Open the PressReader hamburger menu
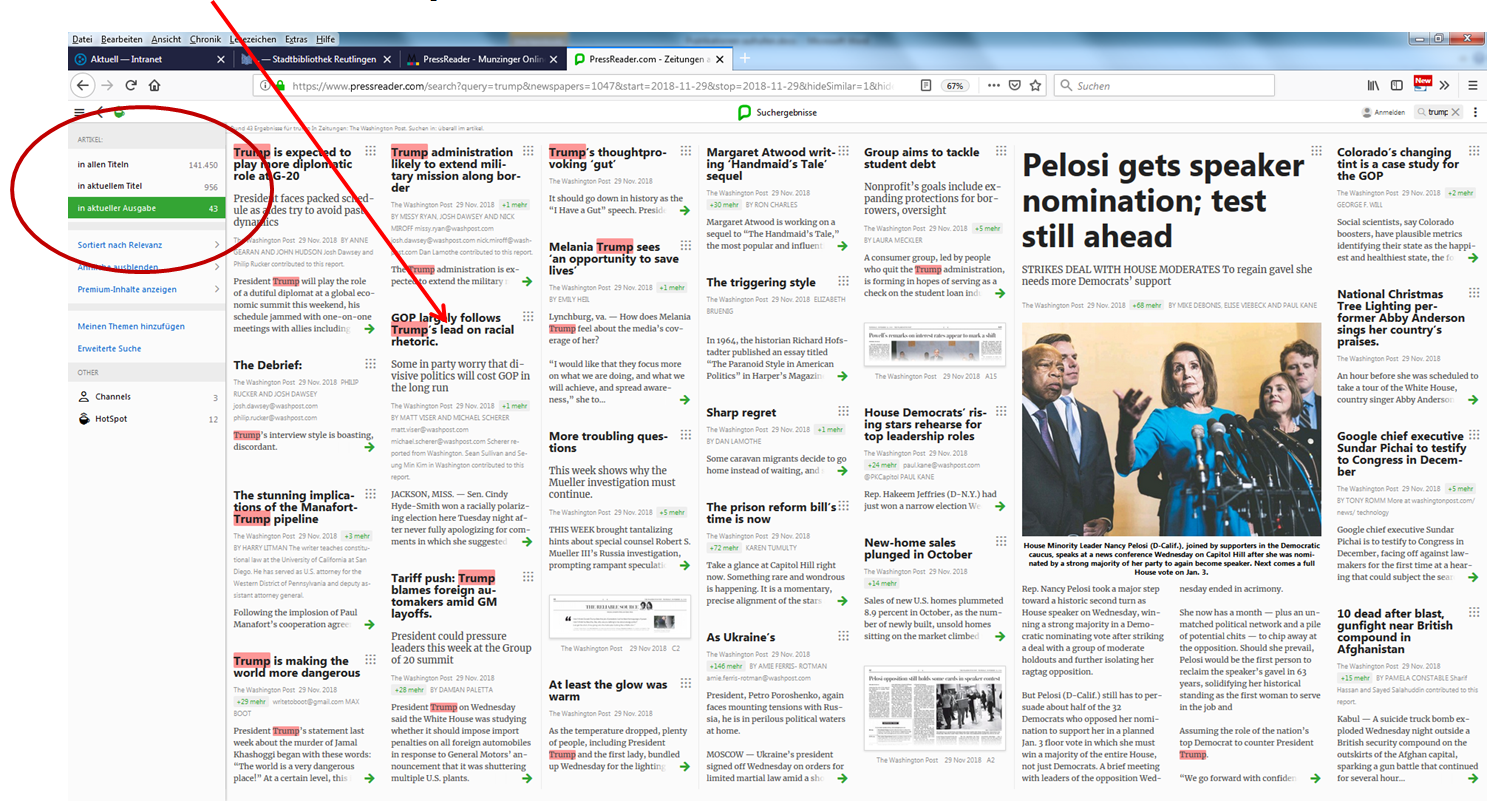 [80, 113]
